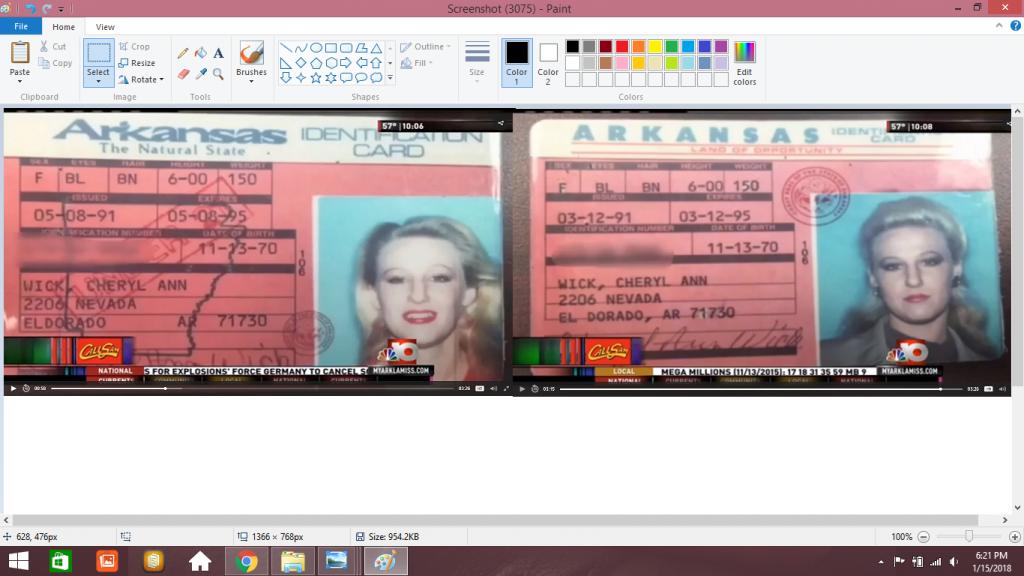Switch to the View tab
1024x576 pixels.
pos(105,27)
